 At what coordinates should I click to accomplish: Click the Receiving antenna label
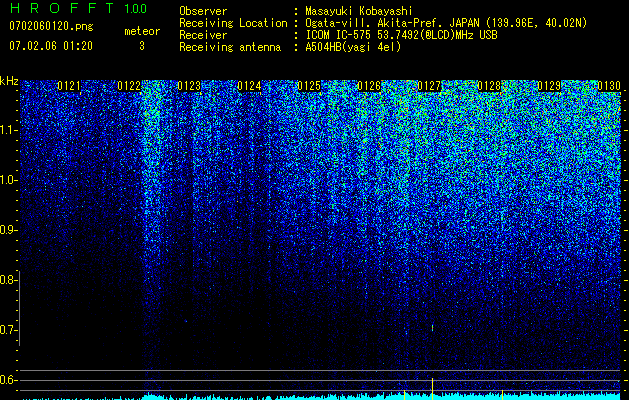click(230, 47)
